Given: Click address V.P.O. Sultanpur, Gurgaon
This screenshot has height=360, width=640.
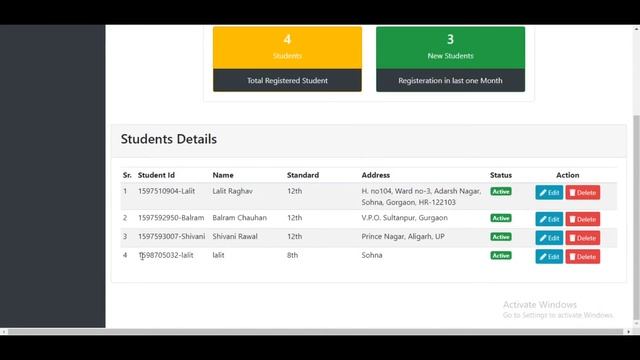Looking at the screenshot, I should click(x=404, y=218).
